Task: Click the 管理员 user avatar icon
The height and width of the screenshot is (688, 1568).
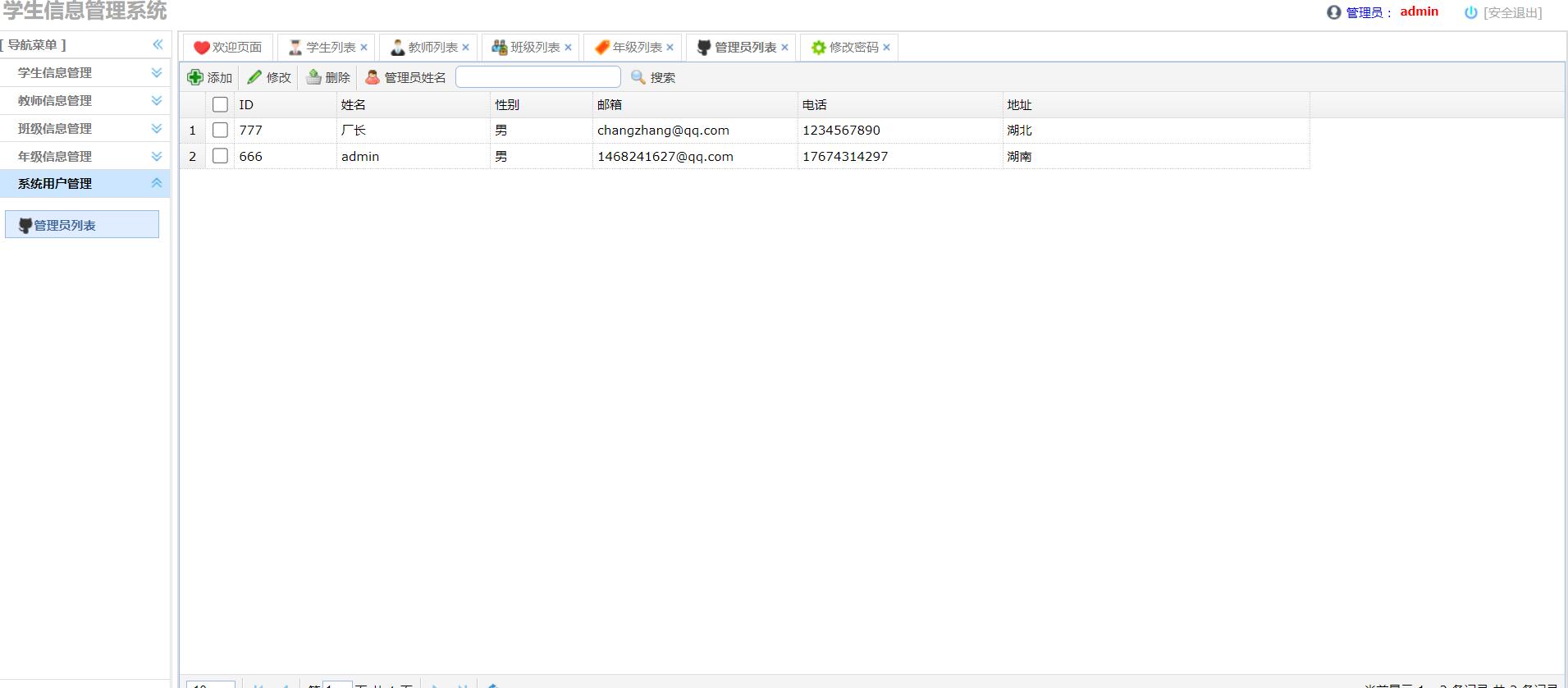Action: 1334,12
